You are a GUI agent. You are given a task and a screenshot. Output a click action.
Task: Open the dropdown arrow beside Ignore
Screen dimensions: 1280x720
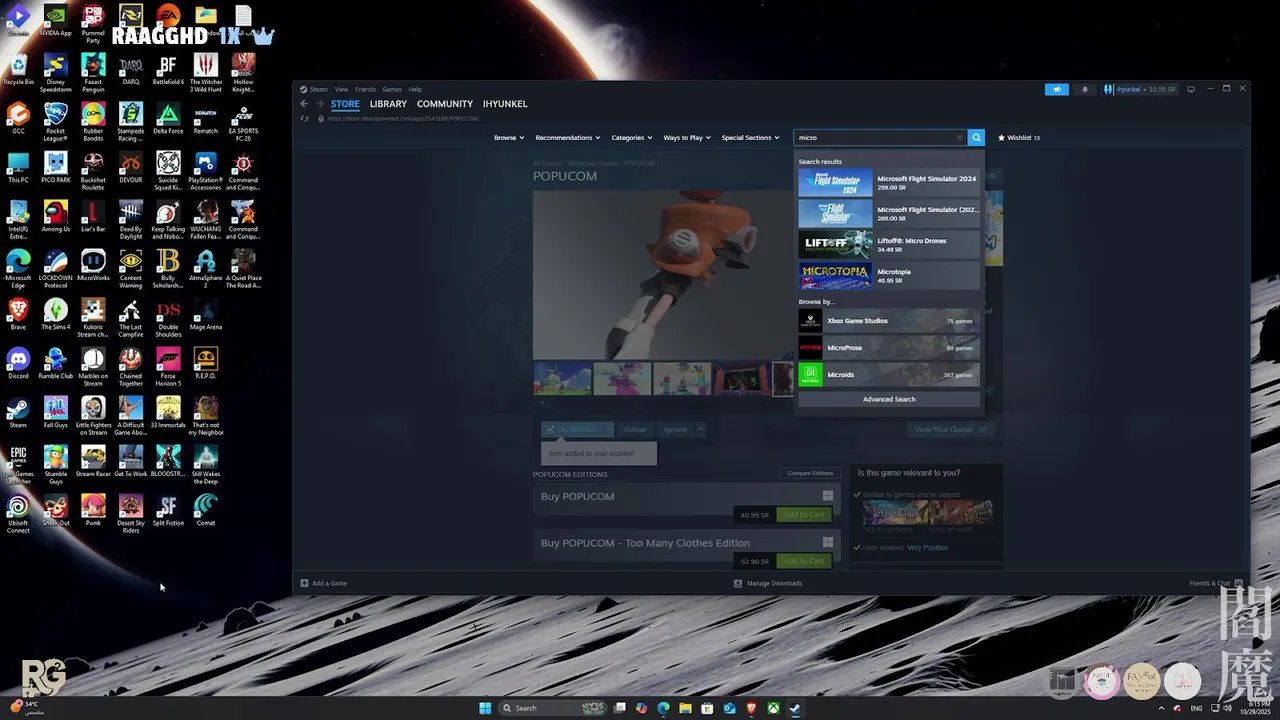[700, 429]
